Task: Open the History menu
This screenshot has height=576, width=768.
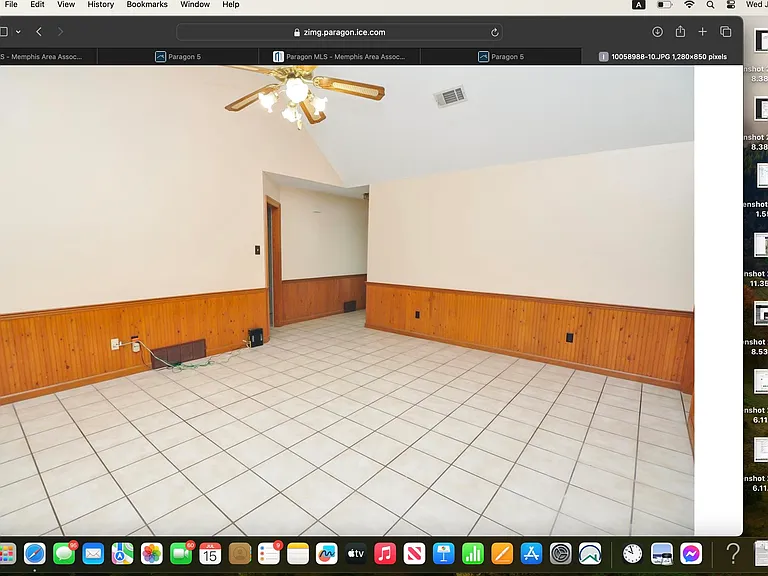Action: pyautogui.click(x=101, y=4)
